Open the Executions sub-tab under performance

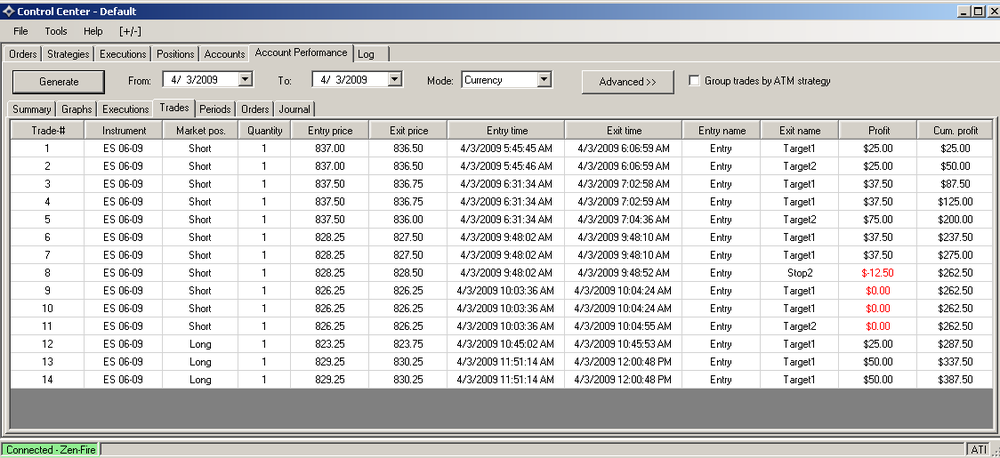point(126,109)
